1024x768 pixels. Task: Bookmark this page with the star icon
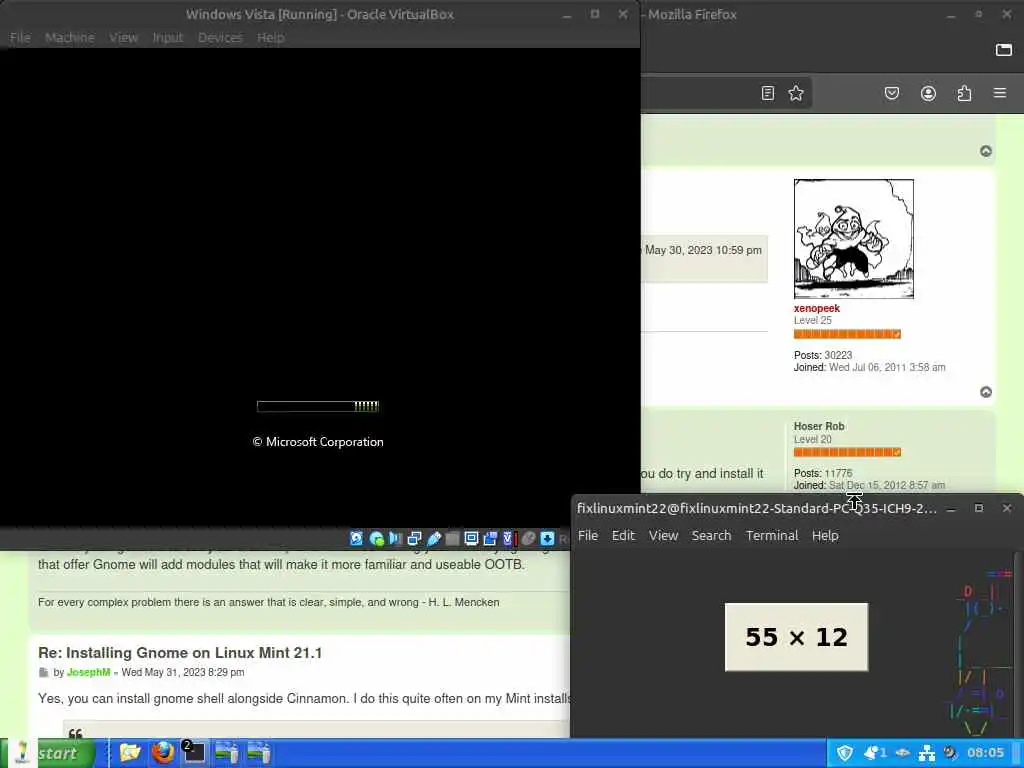(795, 93)
